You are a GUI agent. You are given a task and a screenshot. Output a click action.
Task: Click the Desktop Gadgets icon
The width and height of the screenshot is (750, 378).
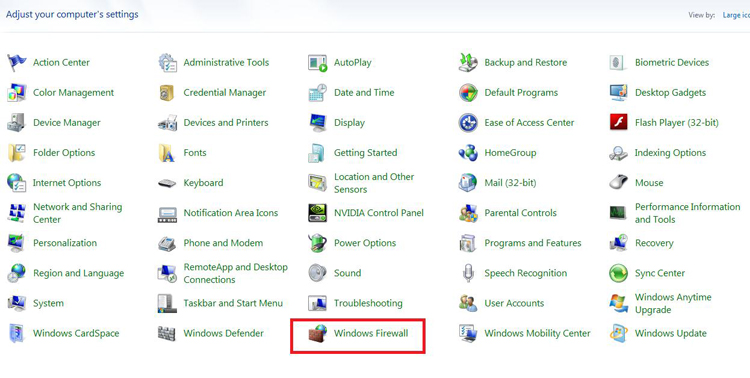pos(618,93)
